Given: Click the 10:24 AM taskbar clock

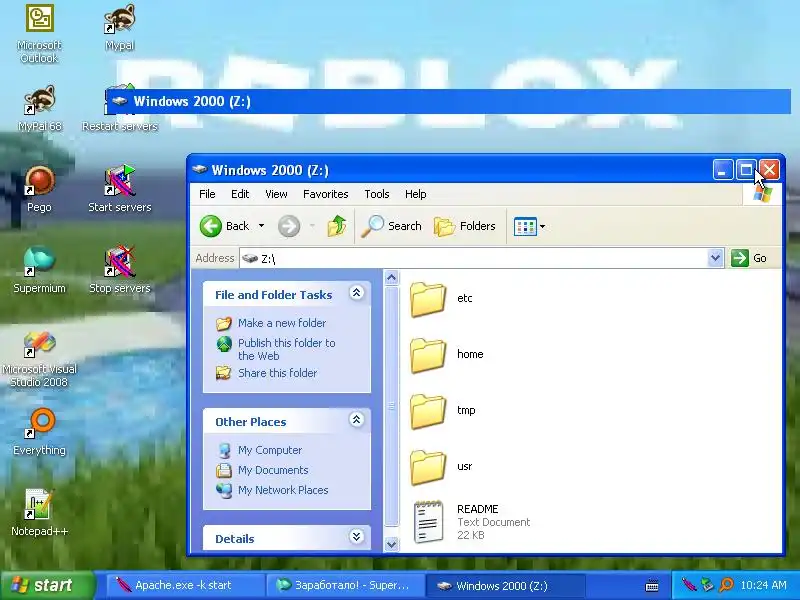Looking at the screenshot, I should click(x=763, y=585).
